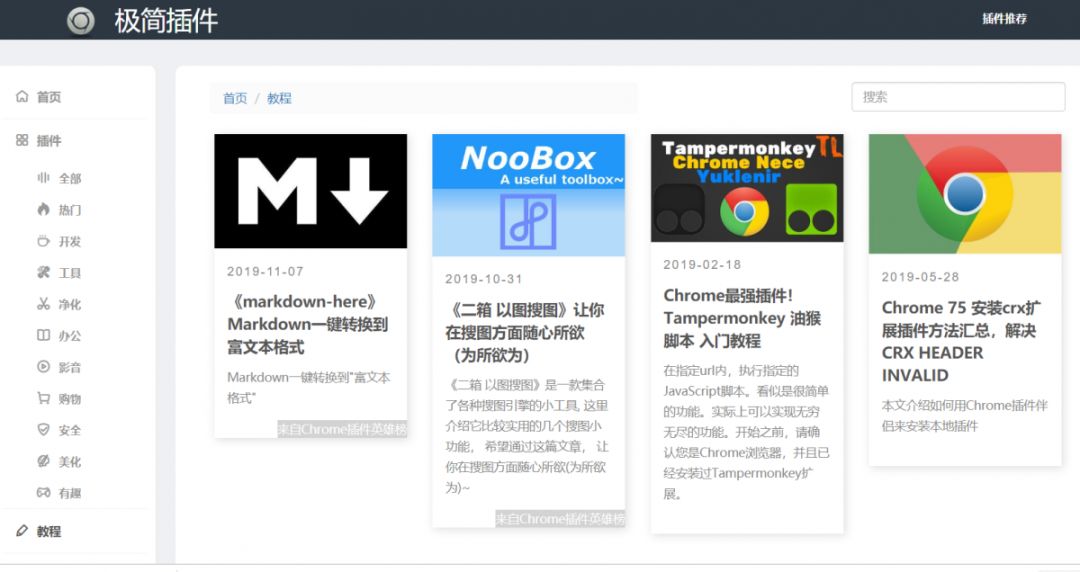Open the Tampermonkey 油猴脚本 article title
This screenshot has height=572, width=1080.
pos(742,318)
